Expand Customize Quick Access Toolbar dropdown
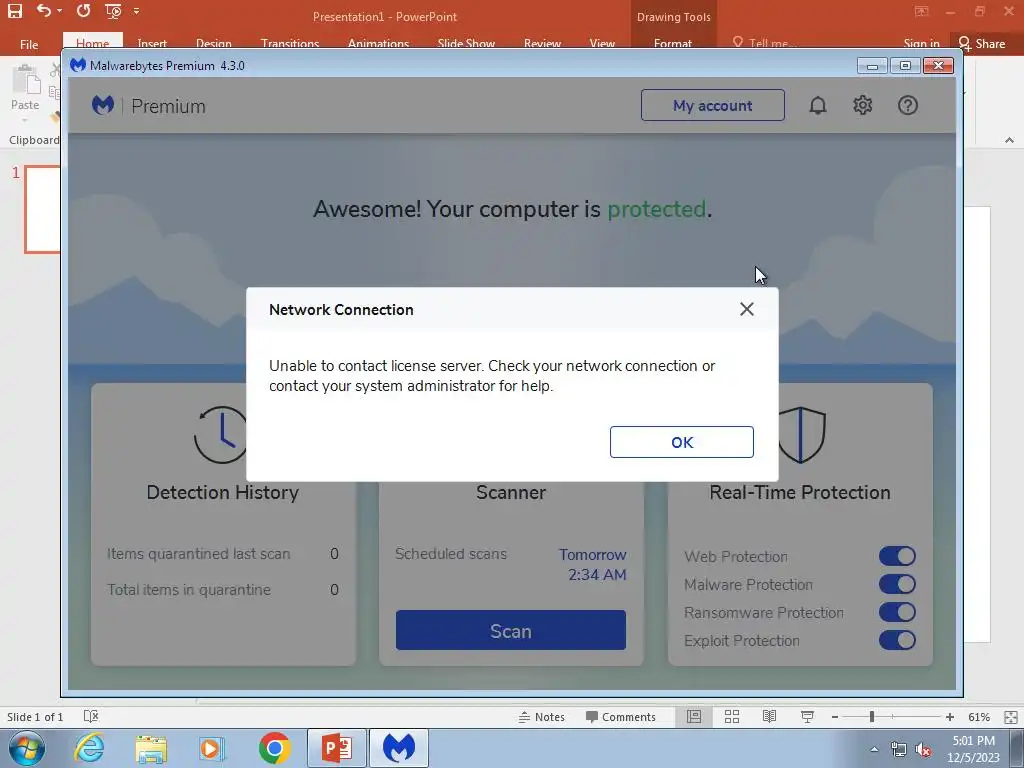 pyautogui.click(x=136, y=11)
